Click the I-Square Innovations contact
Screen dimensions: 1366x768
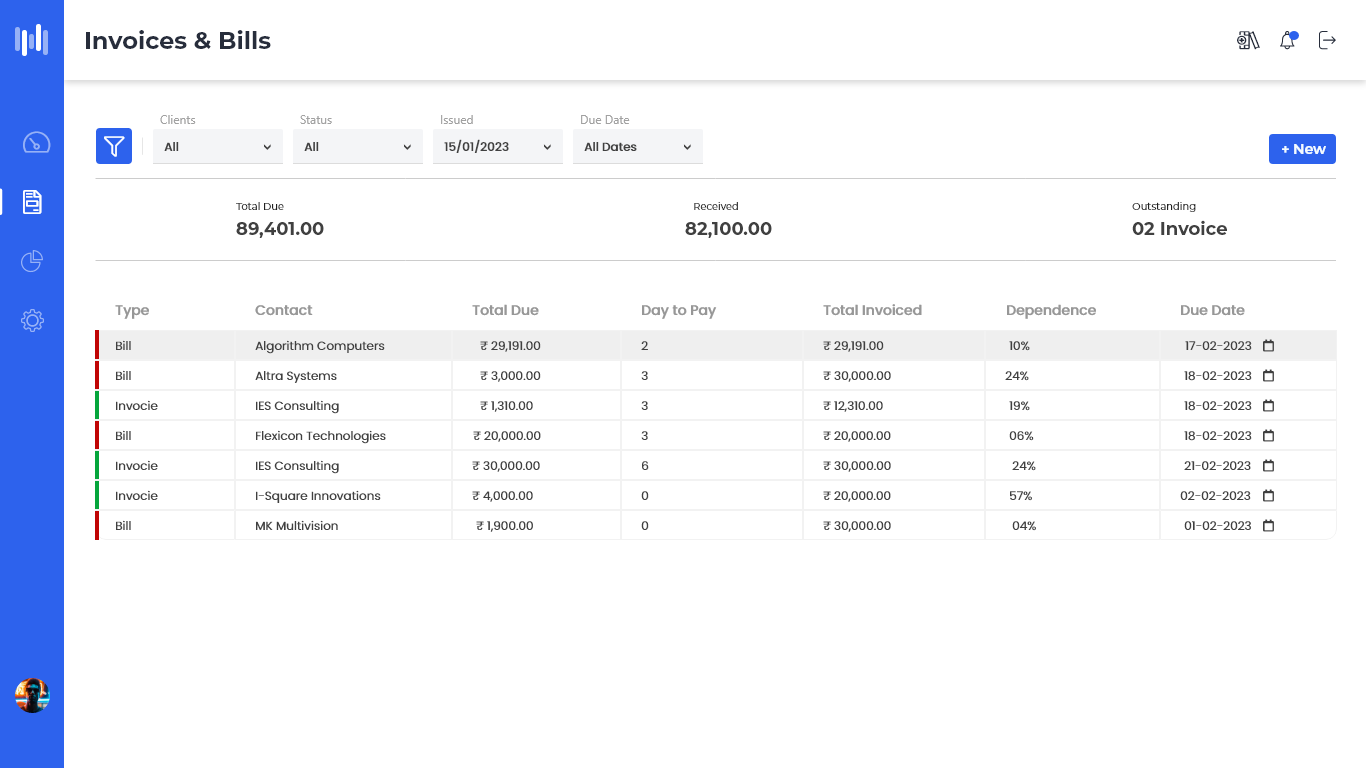click(317, 496)
